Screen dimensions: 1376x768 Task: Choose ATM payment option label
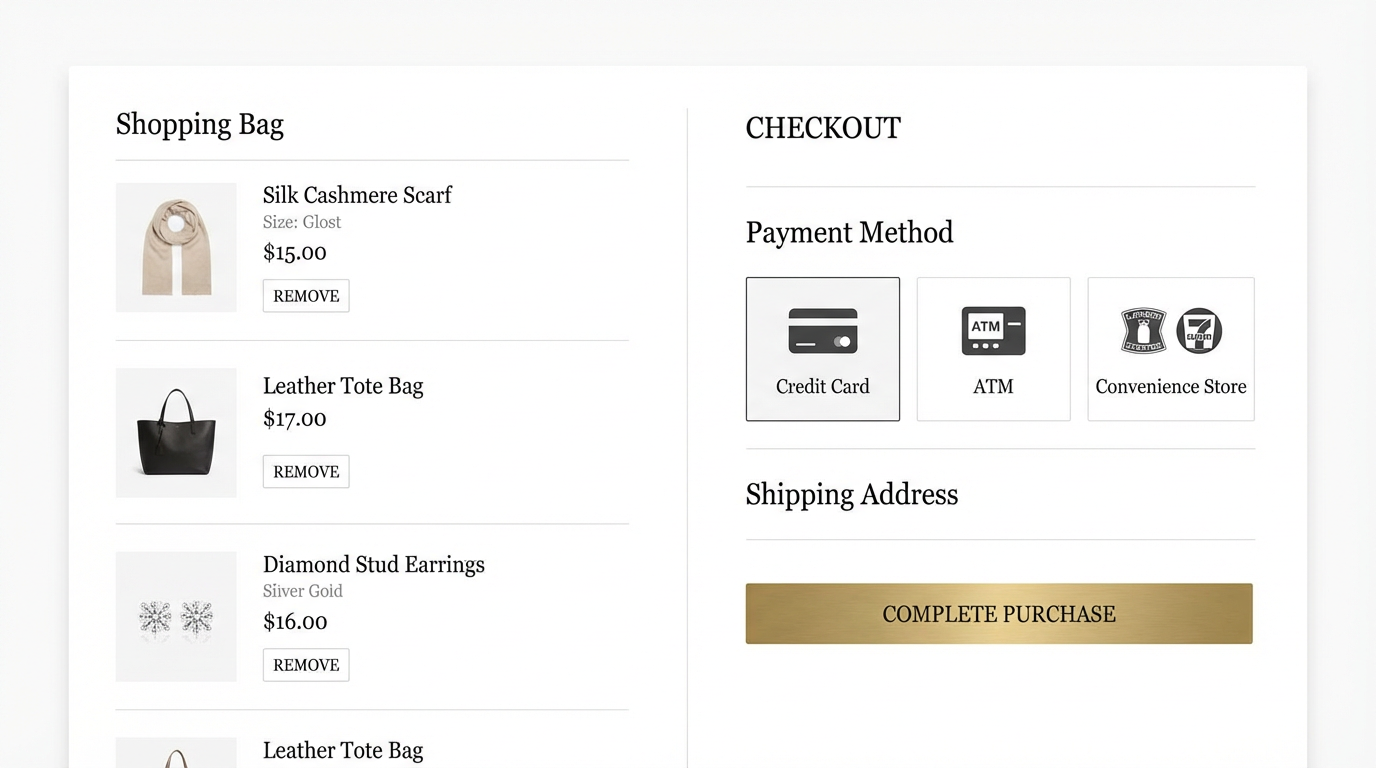pyautogui.click(x=993, y=386)
